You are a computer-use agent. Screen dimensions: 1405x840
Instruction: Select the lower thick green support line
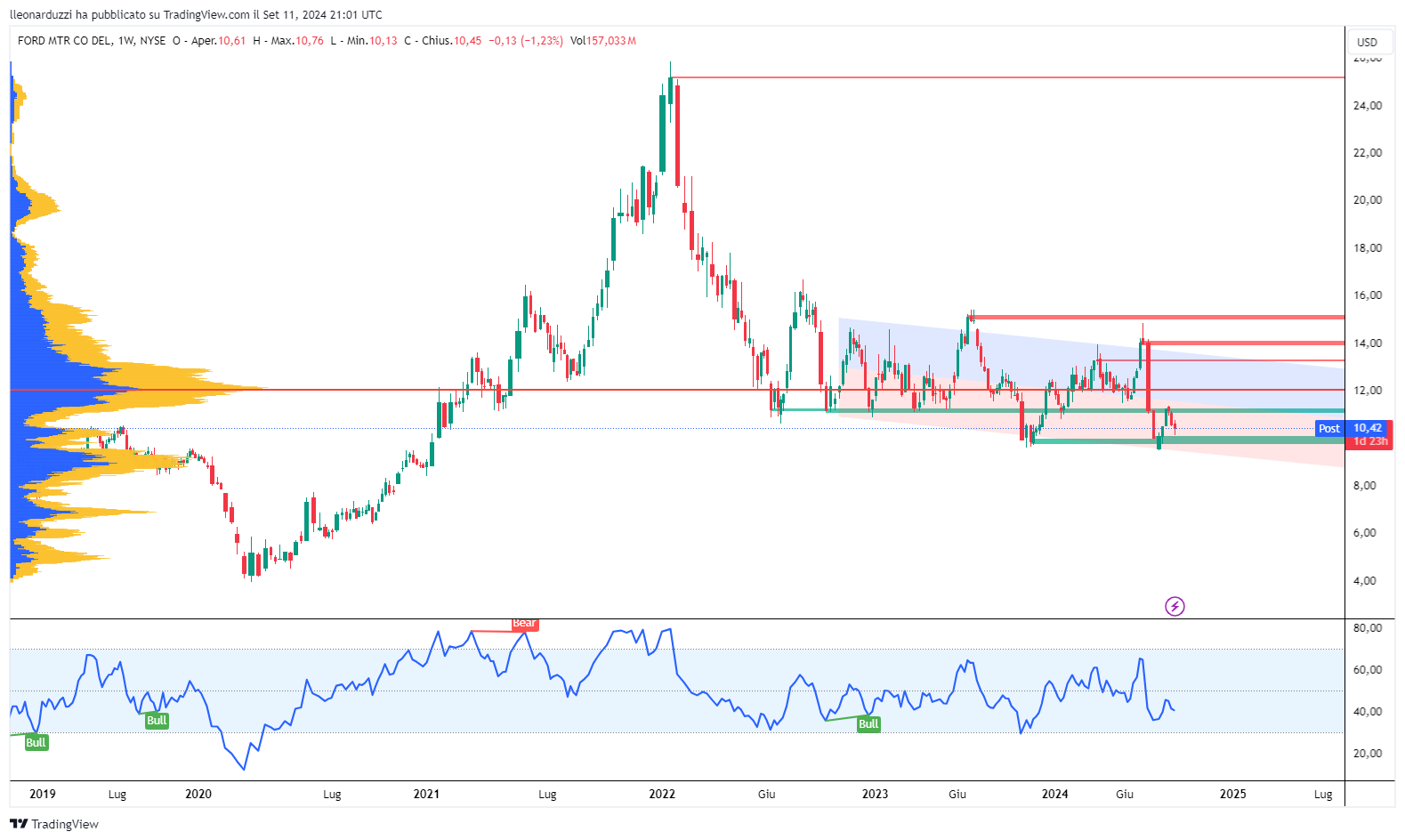point(1188,440)
